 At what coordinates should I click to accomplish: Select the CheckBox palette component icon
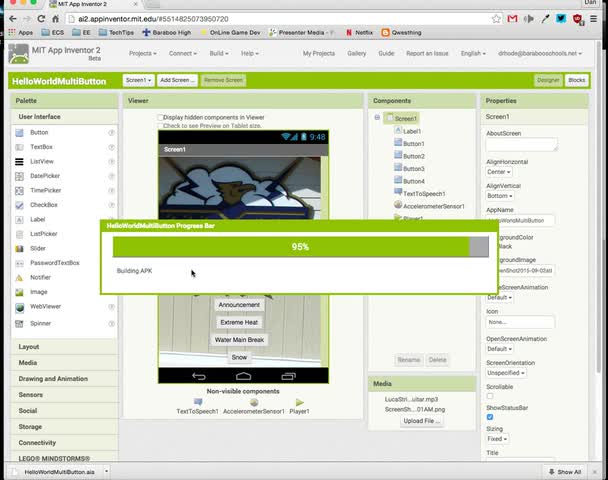click(x=19, y=205)
